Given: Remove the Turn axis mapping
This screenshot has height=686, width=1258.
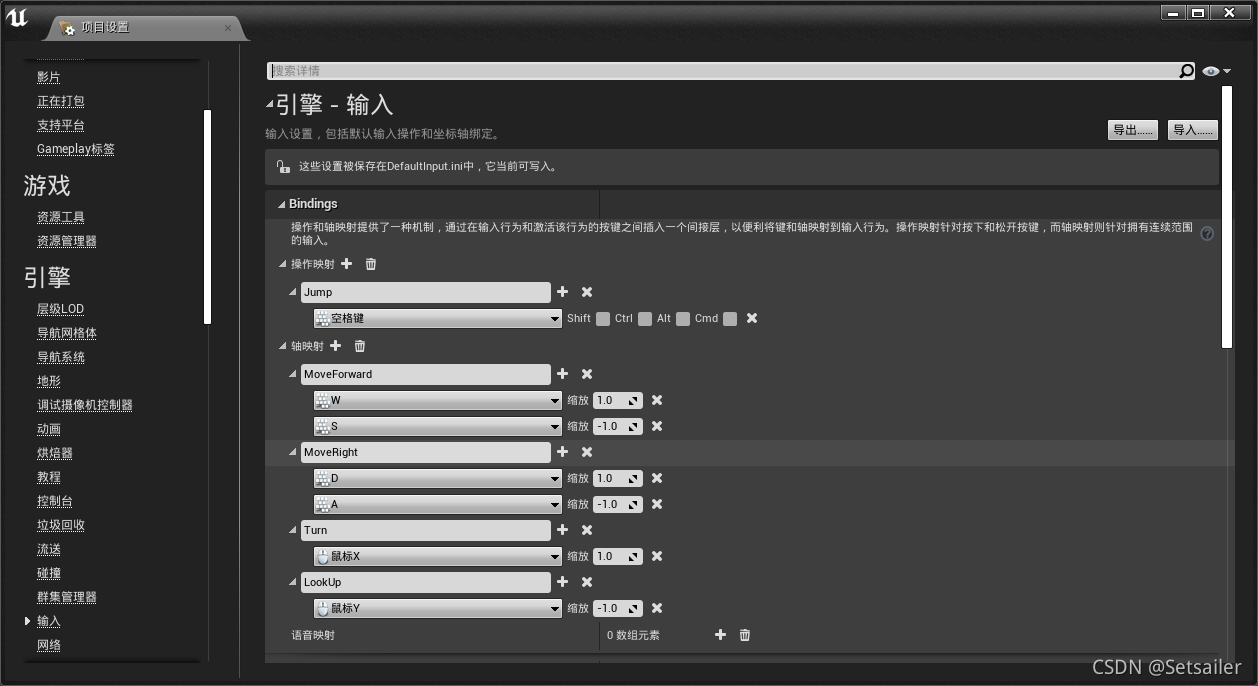Looking at the screenshot, I should click(587, 530).
